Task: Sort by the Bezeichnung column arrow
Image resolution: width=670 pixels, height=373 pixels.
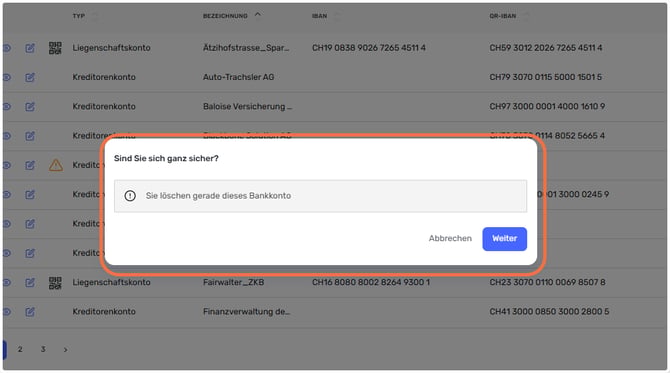Action: coord(257,15)
